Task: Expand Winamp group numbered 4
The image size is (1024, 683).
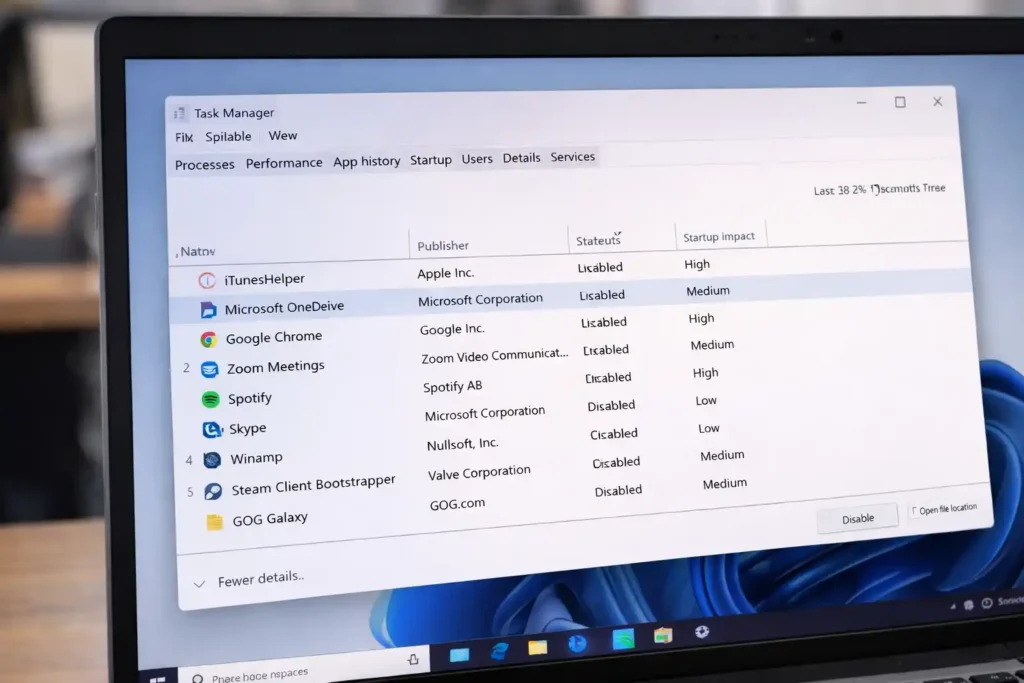Action: click(189, 460)
